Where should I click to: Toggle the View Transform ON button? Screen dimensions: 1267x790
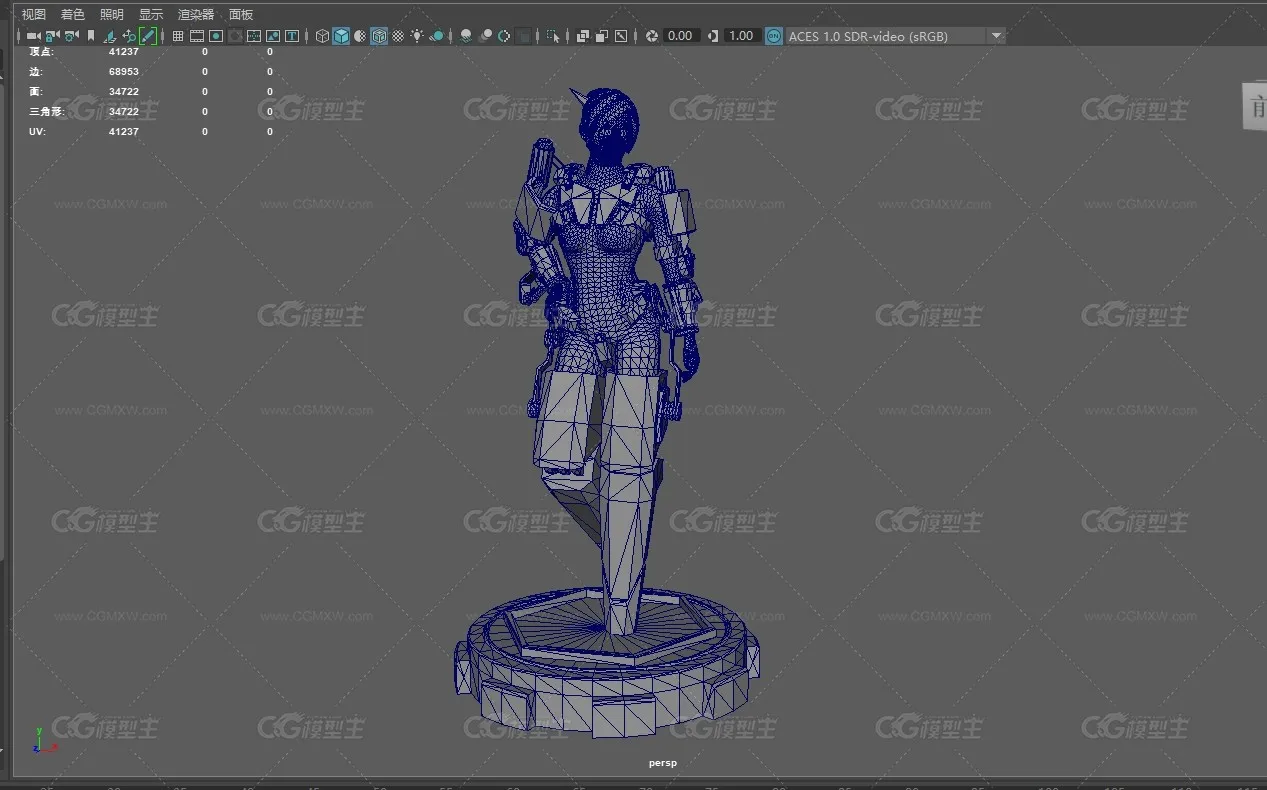click(774, 36)
